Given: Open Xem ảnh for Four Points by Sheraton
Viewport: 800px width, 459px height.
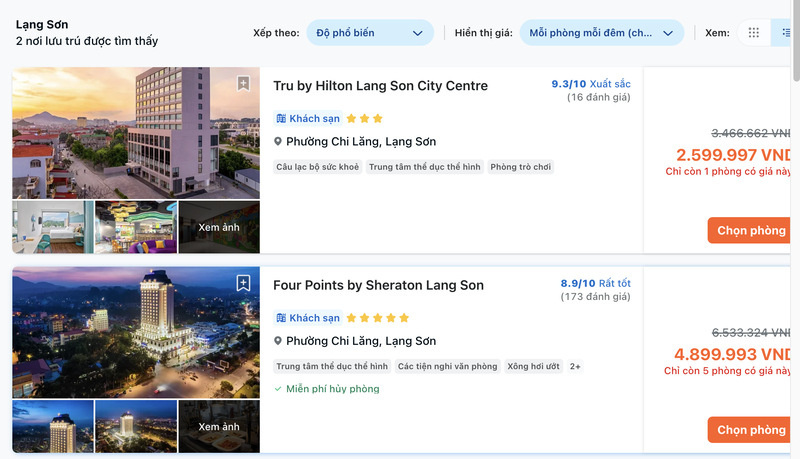Looking at the screenshot, I should click(219, 427).
